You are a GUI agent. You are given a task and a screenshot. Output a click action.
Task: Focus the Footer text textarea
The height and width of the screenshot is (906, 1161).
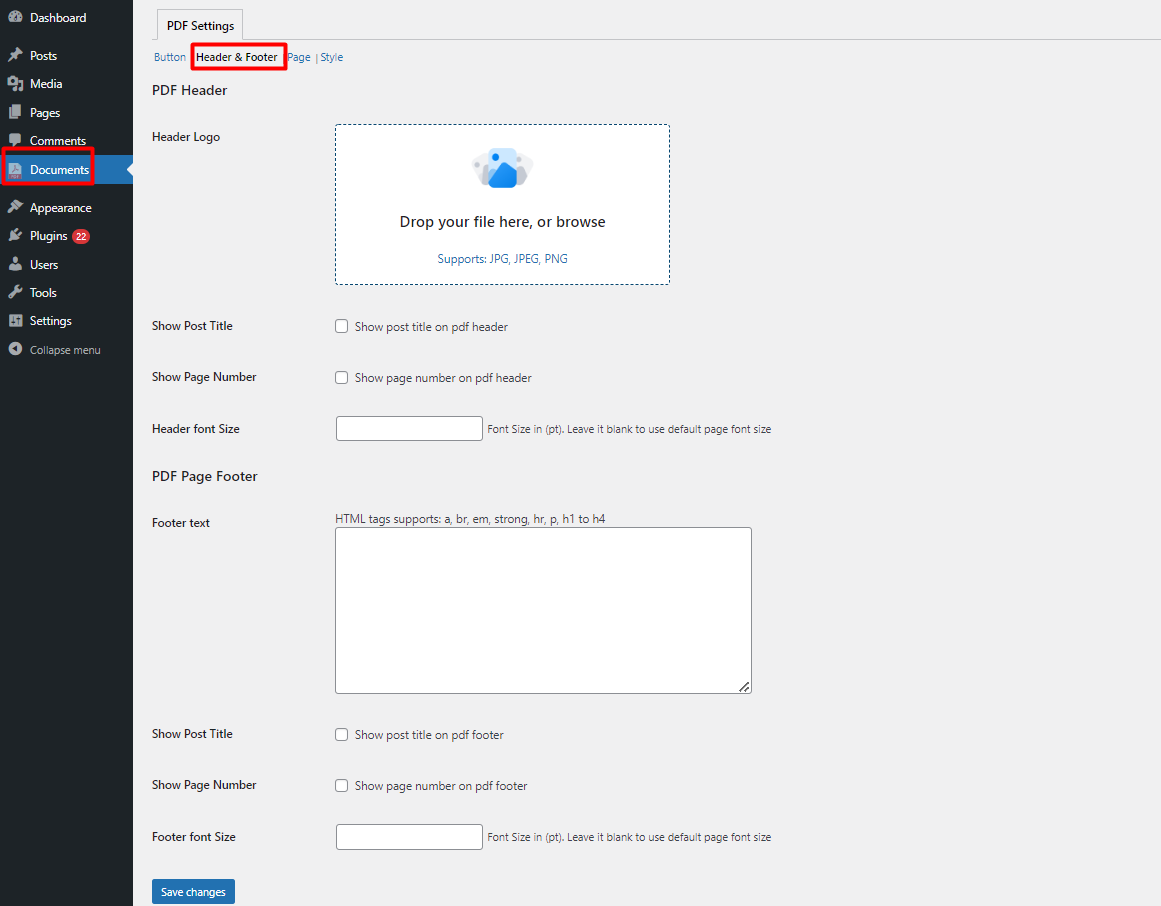coord(543,611)
